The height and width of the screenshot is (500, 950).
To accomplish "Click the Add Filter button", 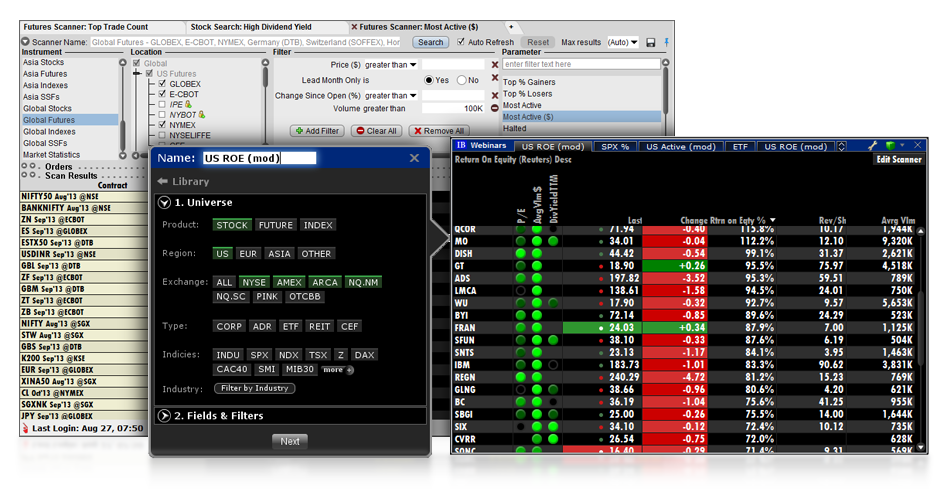I will tap(317, 131).
